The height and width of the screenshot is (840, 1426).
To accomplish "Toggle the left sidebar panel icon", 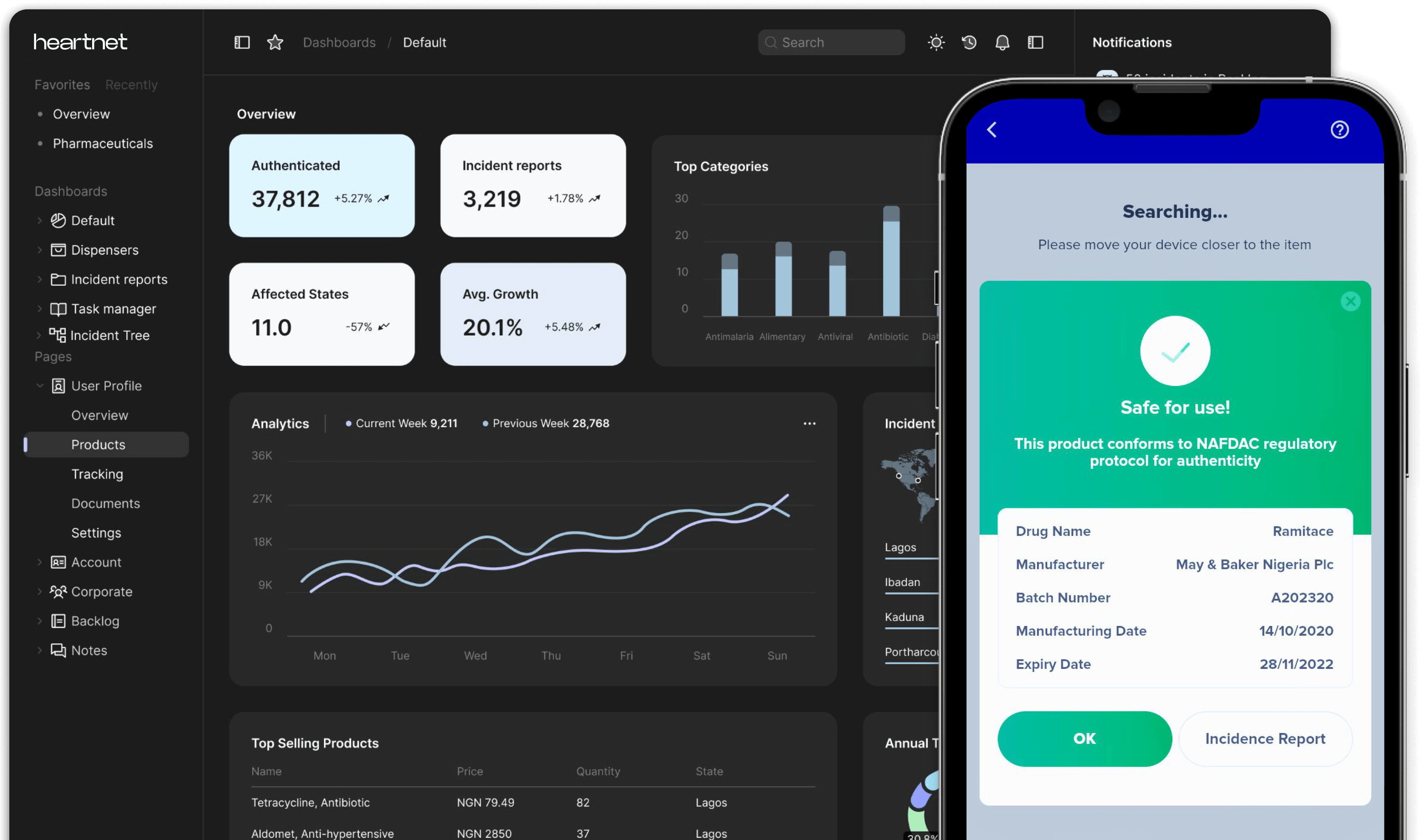I will [242, 42].
